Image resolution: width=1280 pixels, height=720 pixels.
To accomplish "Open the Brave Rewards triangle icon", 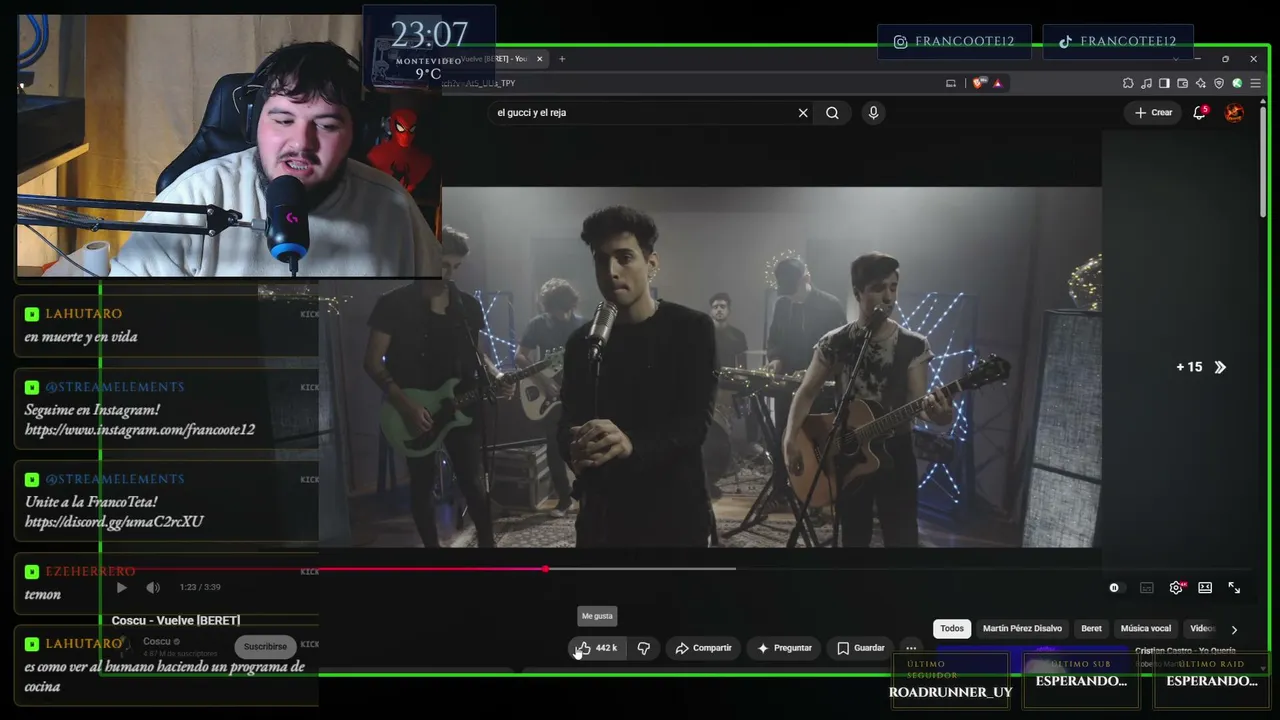I will pyautogui.click(x=997, y=83).
